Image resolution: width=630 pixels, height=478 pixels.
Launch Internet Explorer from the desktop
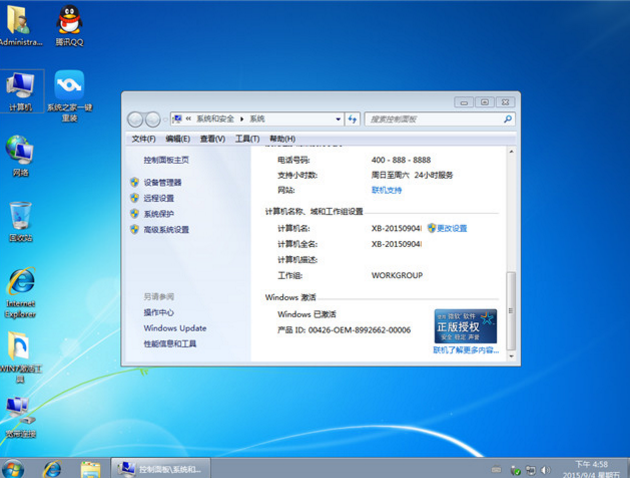[x=20, y=292]
